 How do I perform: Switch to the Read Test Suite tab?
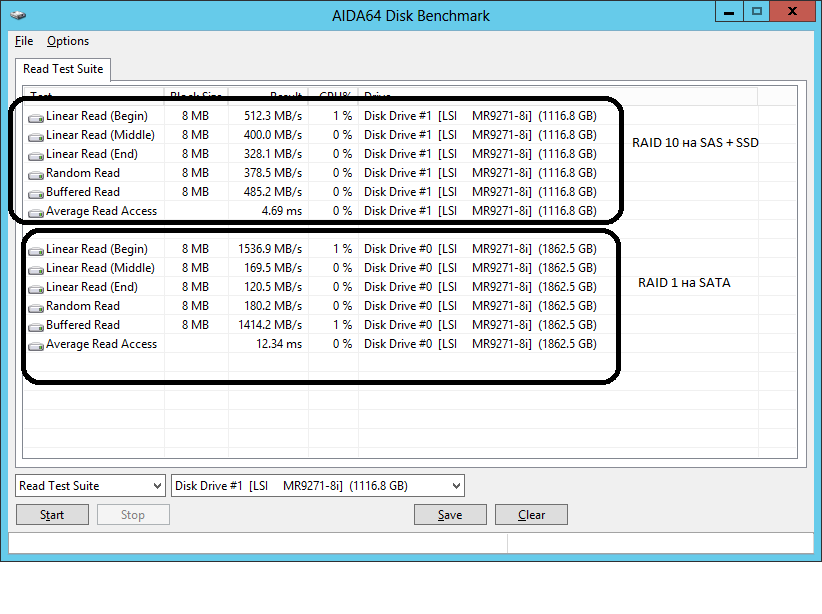[63, 69]
